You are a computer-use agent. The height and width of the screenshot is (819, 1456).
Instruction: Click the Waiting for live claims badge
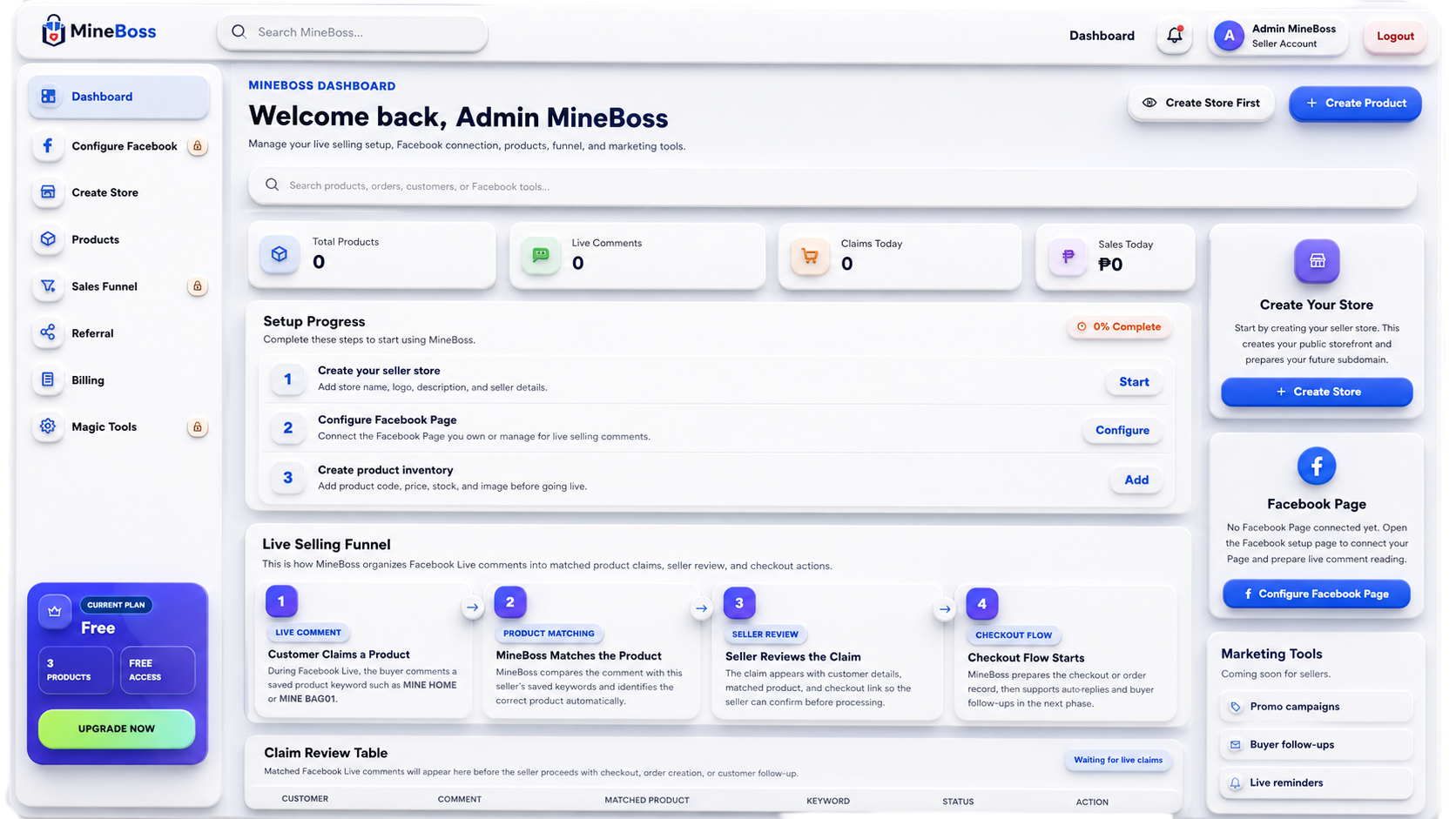[1118, 760]
